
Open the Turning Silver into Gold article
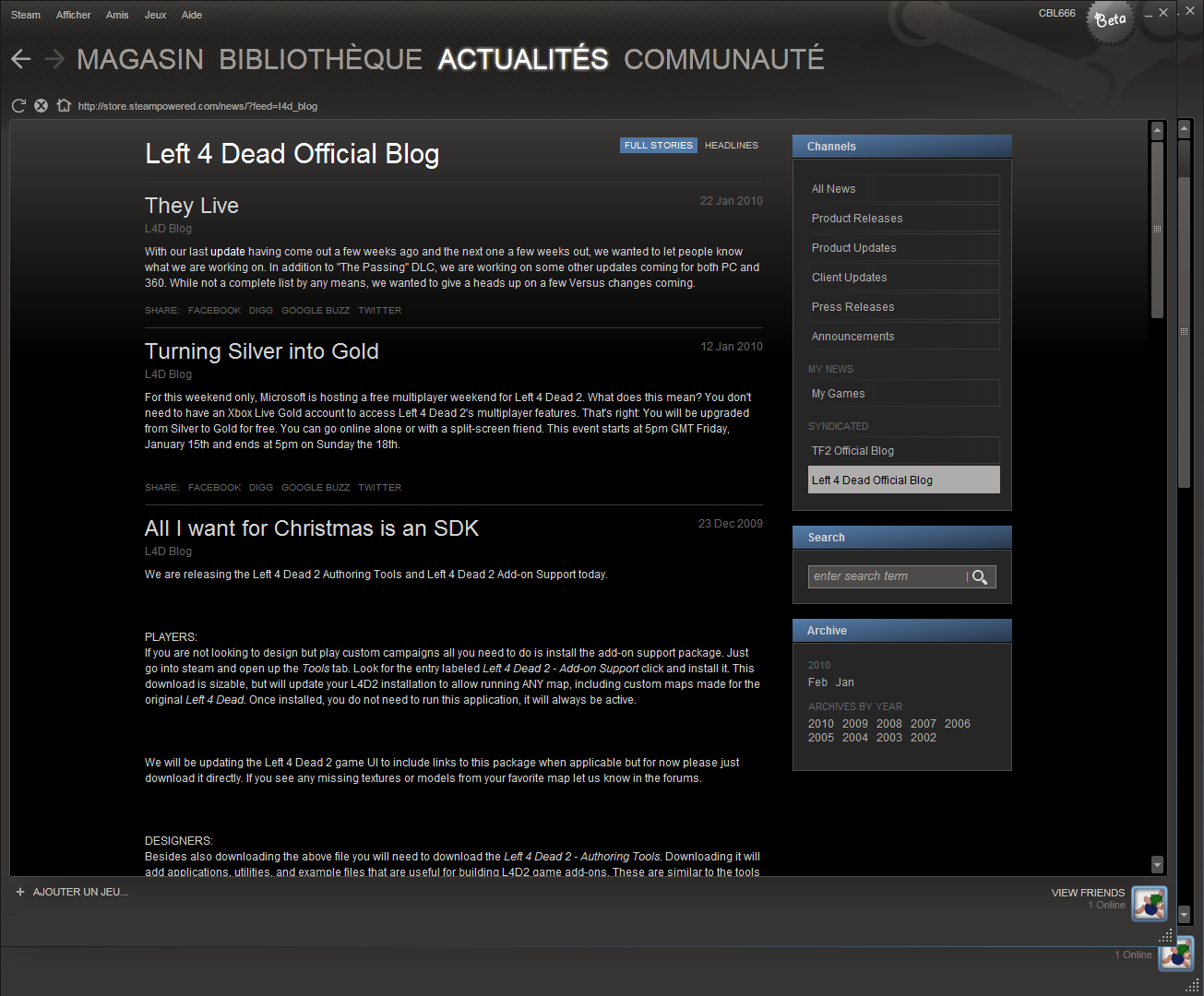pos(262,351)
